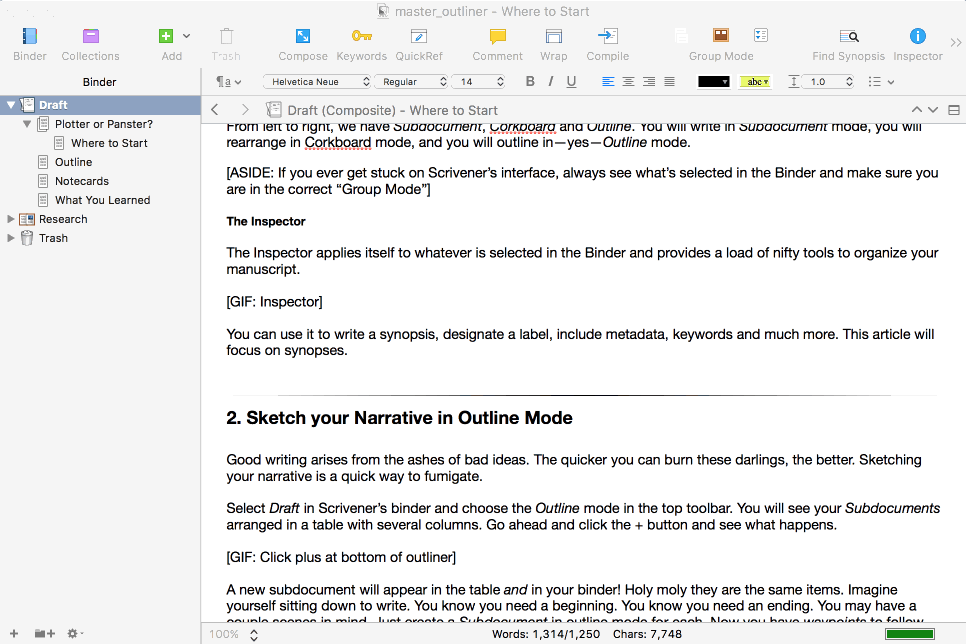The image size is (966, 644).
Task: Toggle bold formatting
Action: pos(530,81)
